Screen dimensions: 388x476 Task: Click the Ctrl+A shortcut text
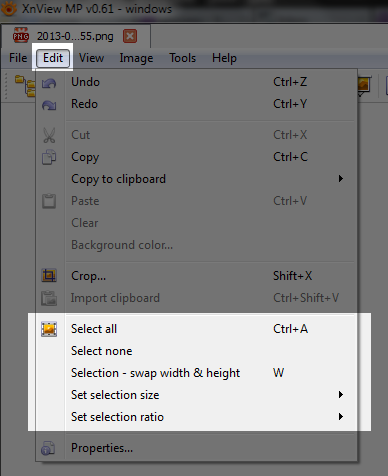tap(290, 329)
